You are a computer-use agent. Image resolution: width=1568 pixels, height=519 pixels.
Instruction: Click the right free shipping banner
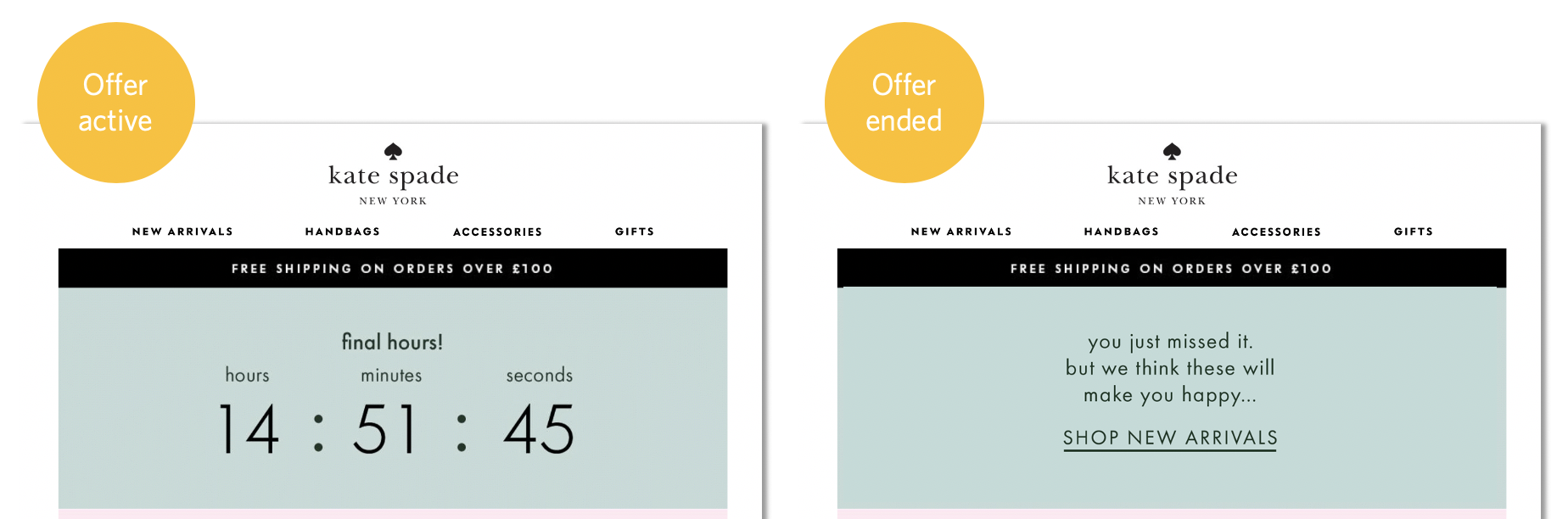pos(1172,268)
